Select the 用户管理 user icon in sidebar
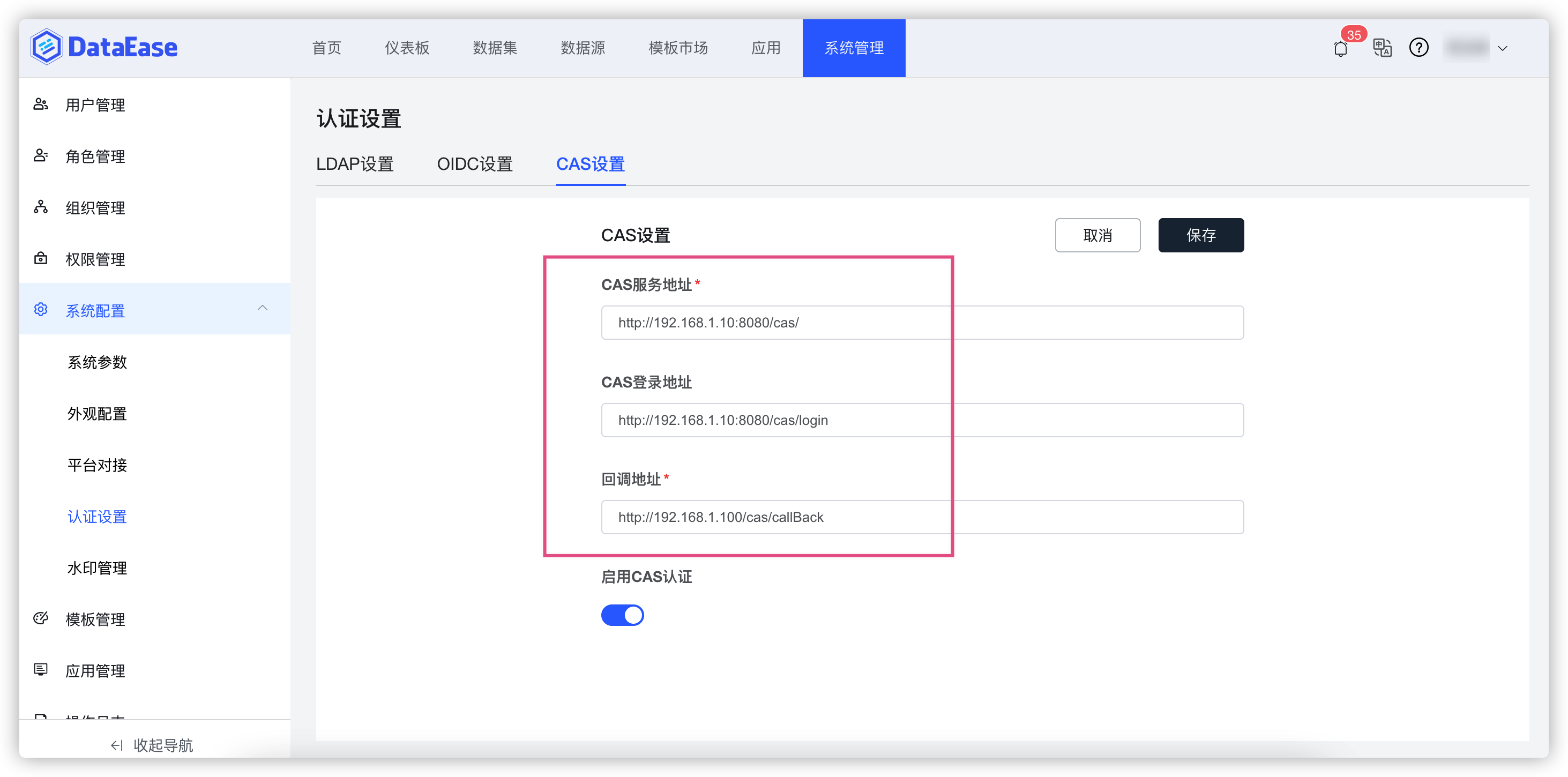This screenshot has width=1568, height=777. [x=40, y=104]
